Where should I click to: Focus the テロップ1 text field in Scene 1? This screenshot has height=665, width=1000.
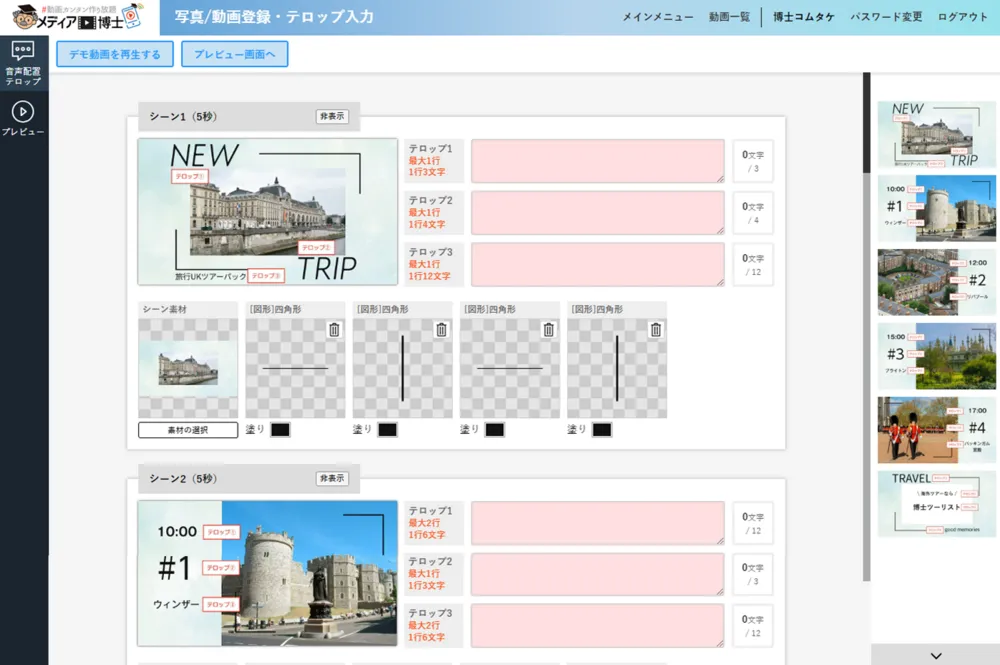point(597,161)
